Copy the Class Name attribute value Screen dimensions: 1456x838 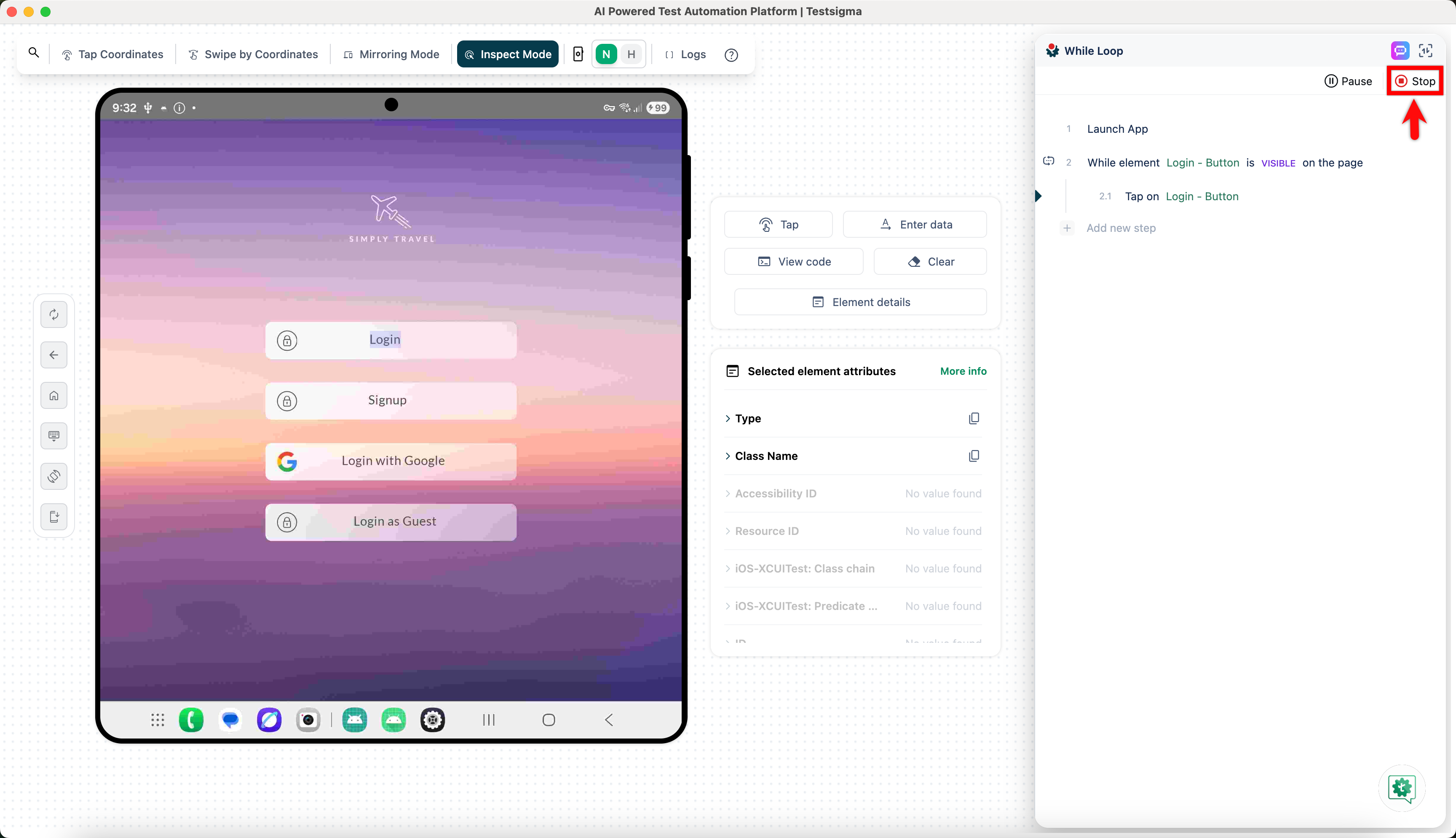tap(974, 456)
